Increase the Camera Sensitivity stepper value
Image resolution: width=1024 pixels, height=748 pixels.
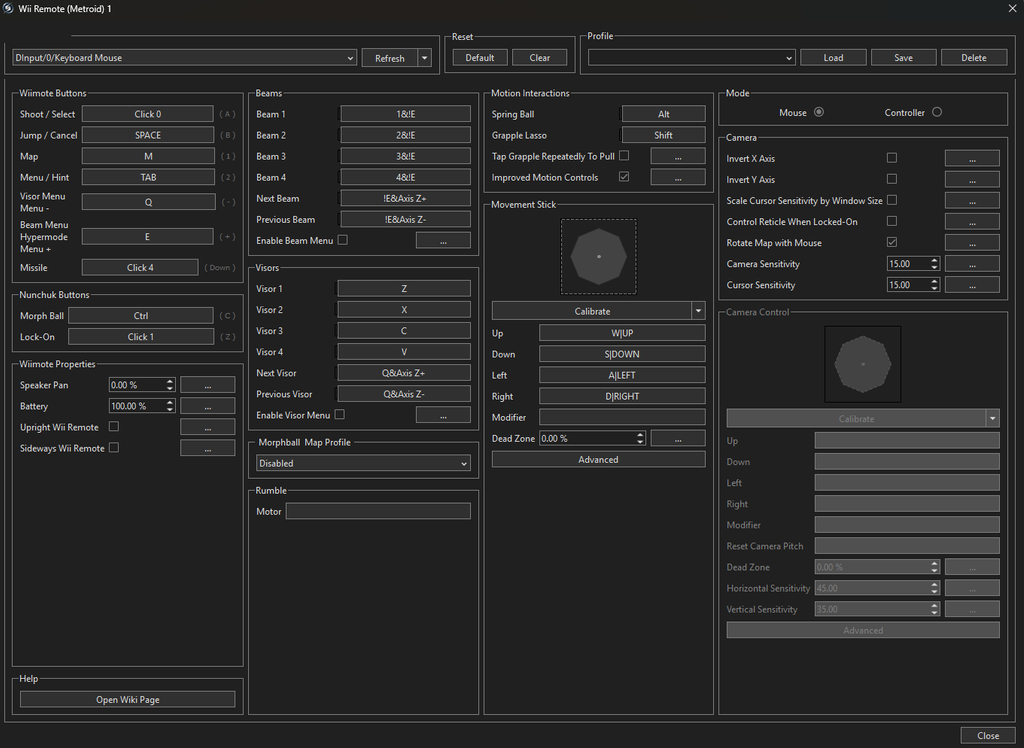pos(934,260)
